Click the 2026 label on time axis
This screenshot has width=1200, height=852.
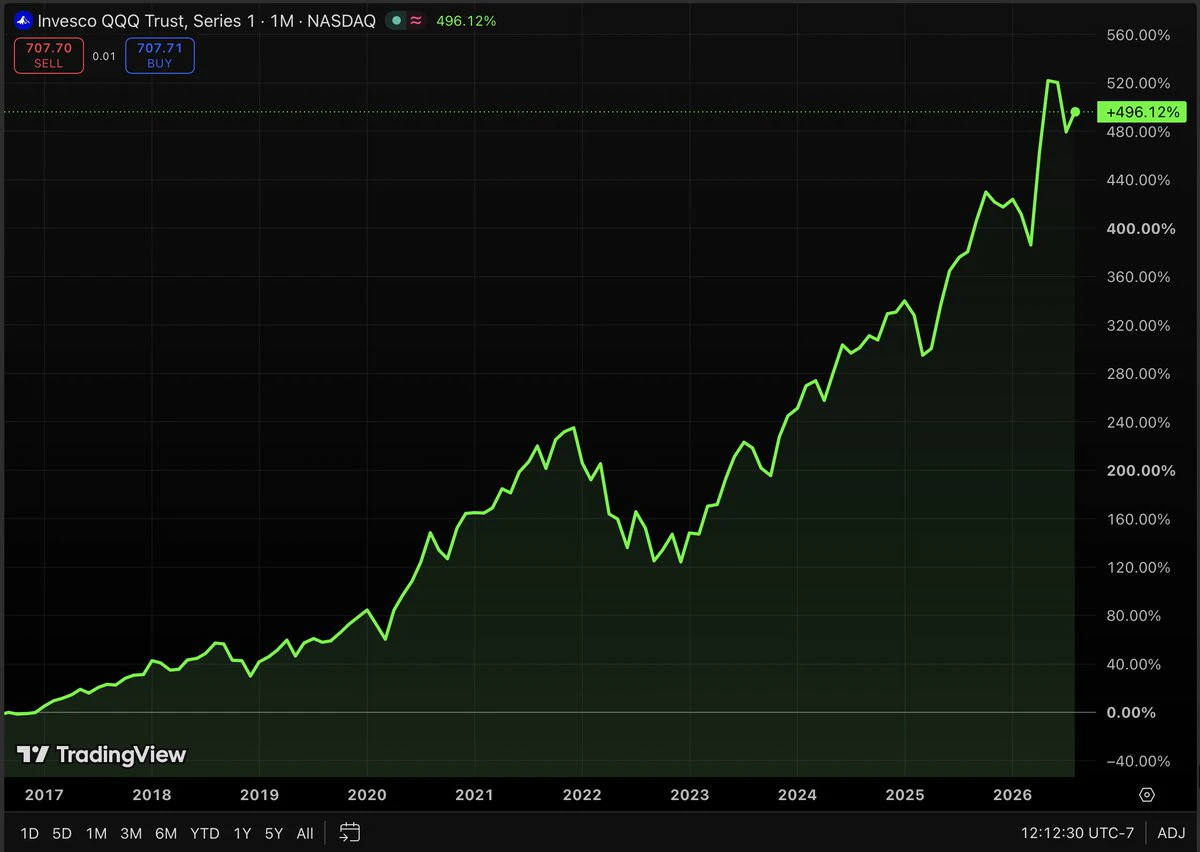1012,795
